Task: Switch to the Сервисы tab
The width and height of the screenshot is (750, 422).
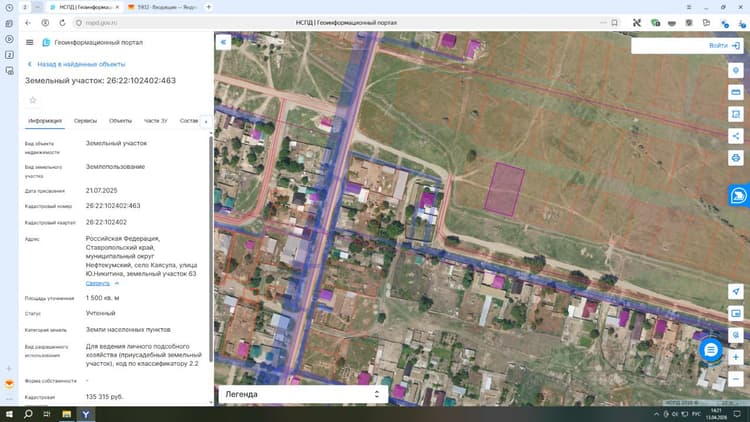Action: click(85, 121)
